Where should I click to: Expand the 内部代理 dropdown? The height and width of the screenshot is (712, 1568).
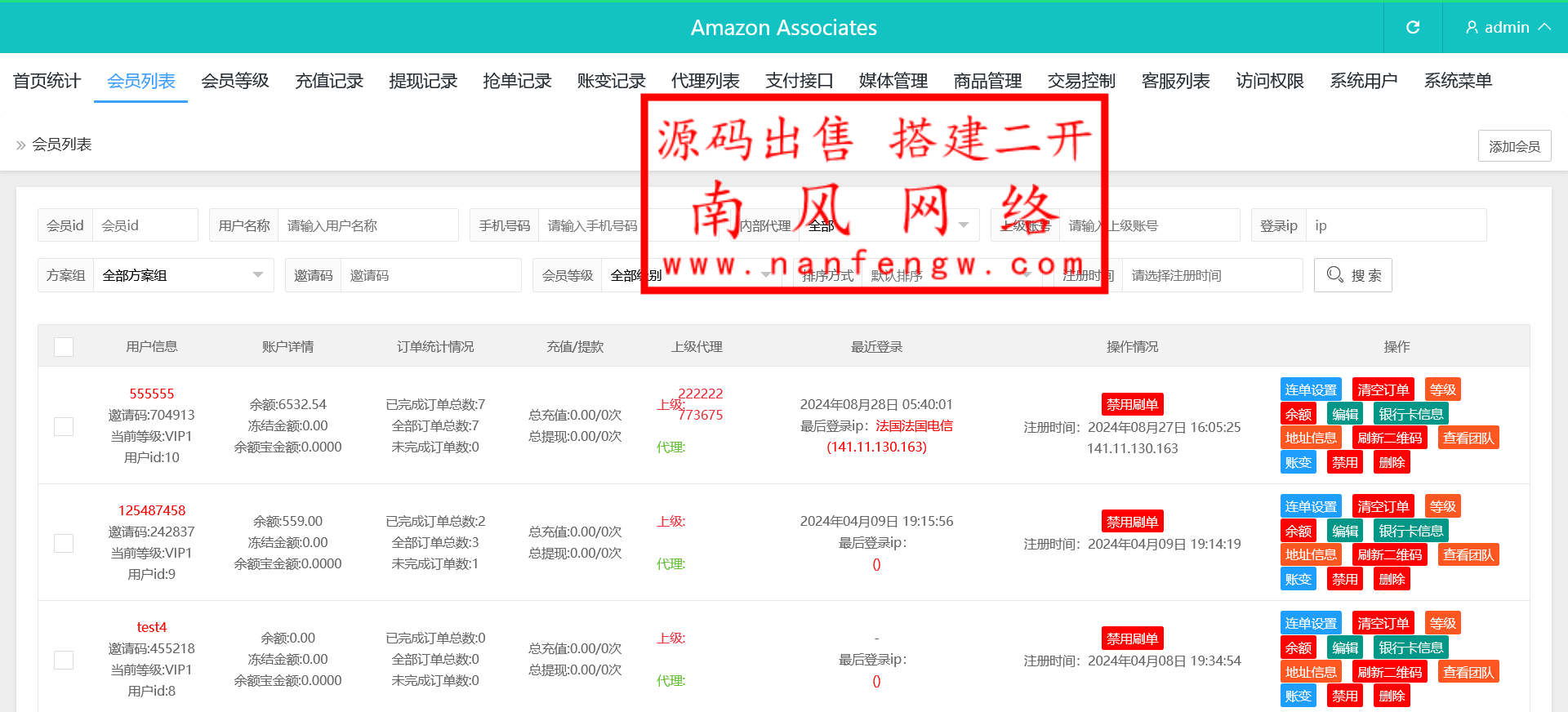pyautogui.click(x=964, y=225)
